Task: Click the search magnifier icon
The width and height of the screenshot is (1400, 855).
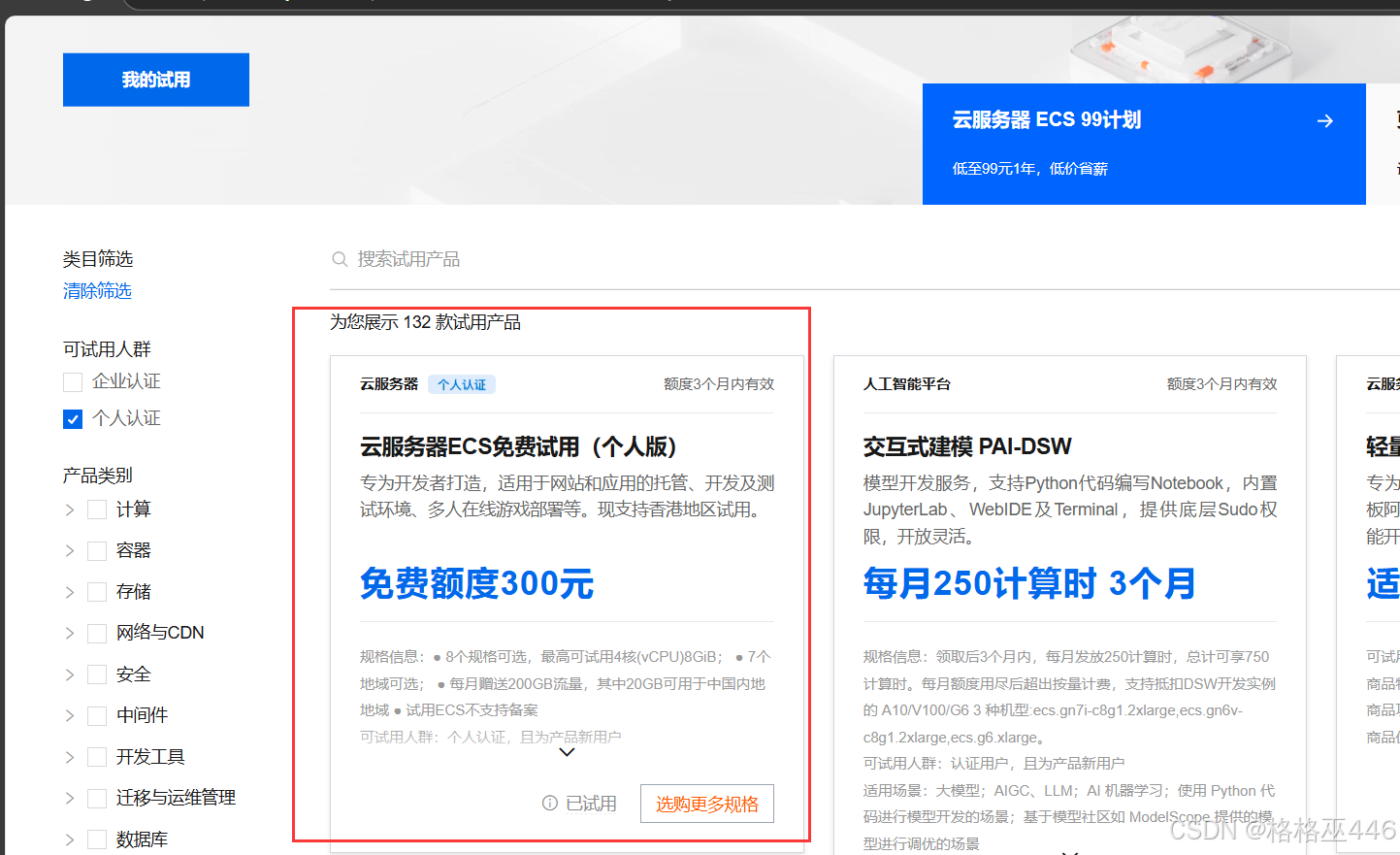Action: (x=340, y=259)
